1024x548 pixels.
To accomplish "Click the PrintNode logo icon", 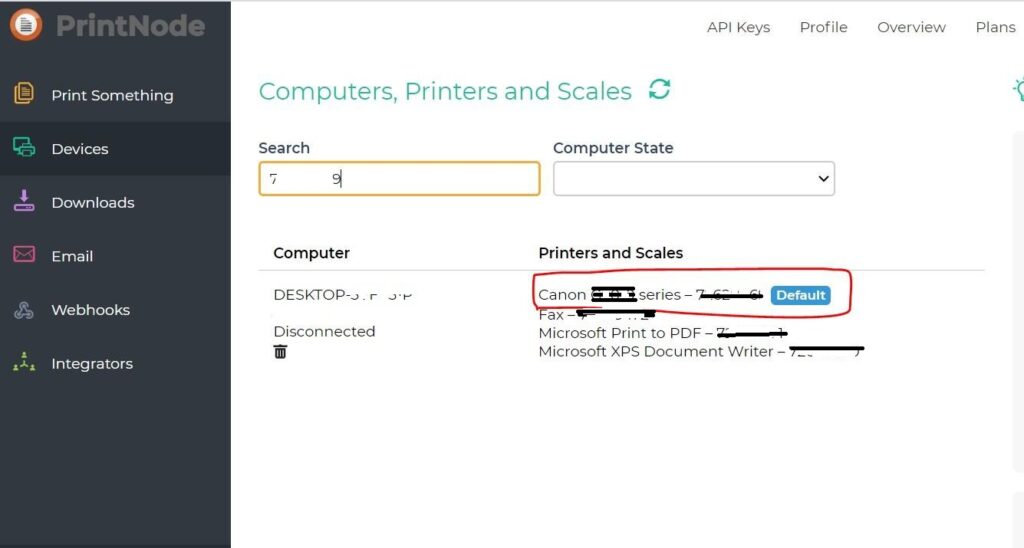I will [26, 24].
